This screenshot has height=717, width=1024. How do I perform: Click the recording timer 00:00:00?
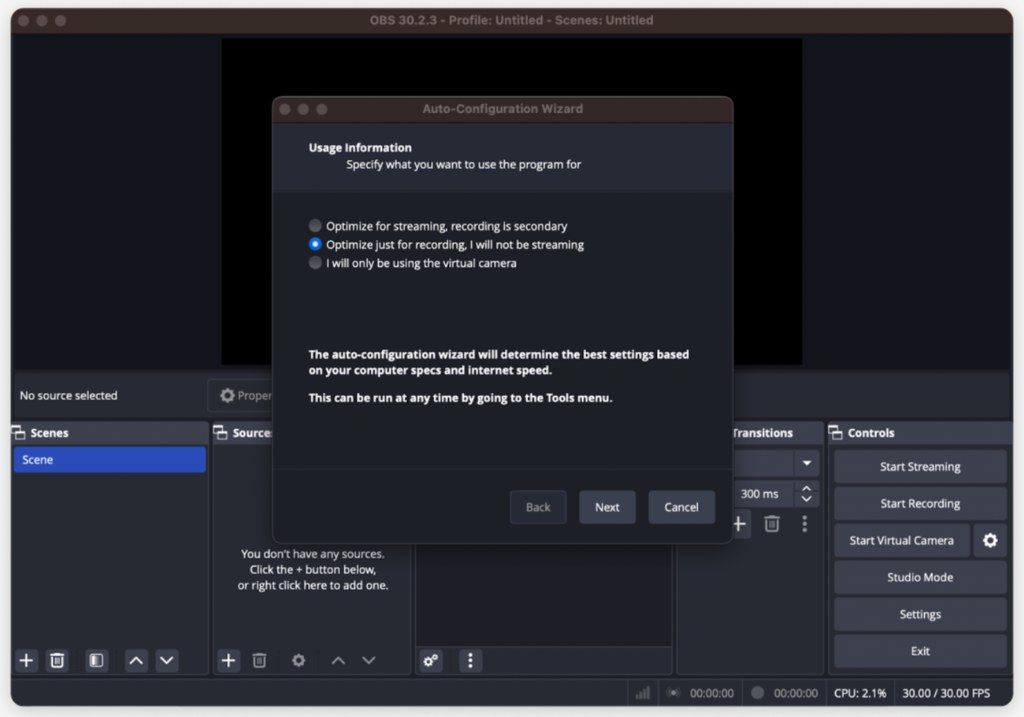click(x=795, y=693)
